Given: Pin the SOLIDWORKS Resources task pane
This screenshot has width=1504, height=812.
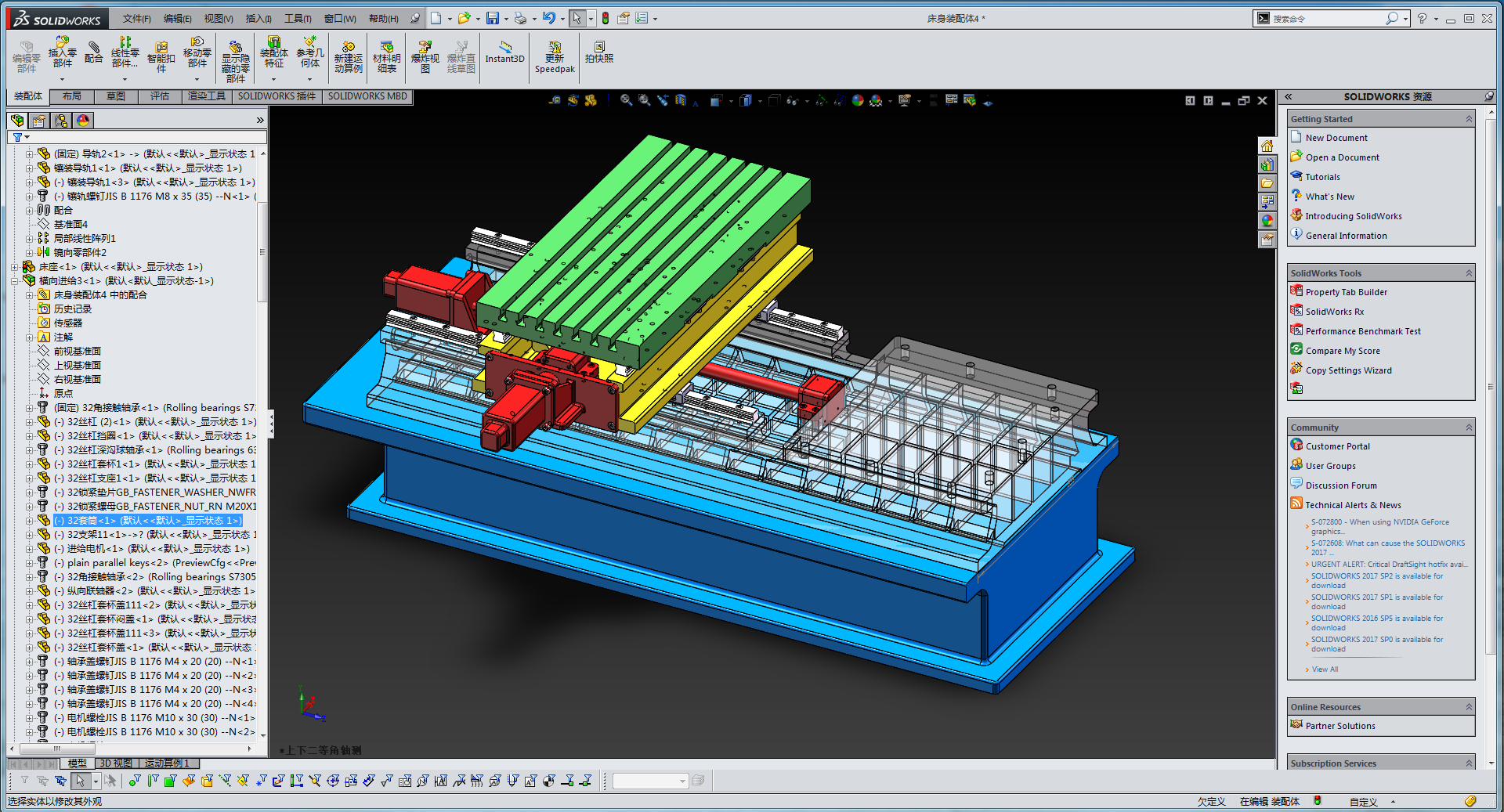Looking at the screenshot, I should tap(1488, 96).
